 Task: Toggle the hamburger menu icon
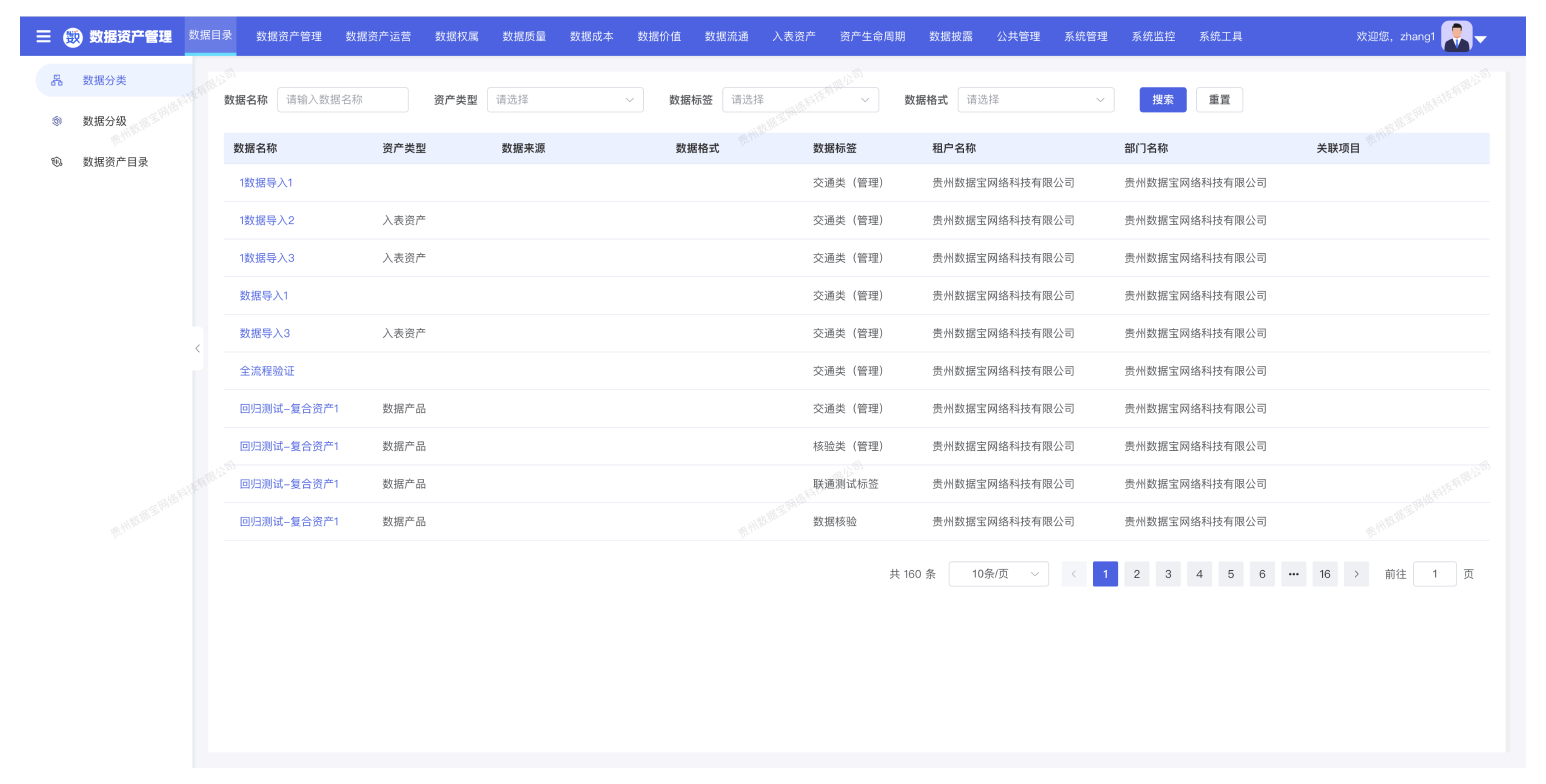43,37
